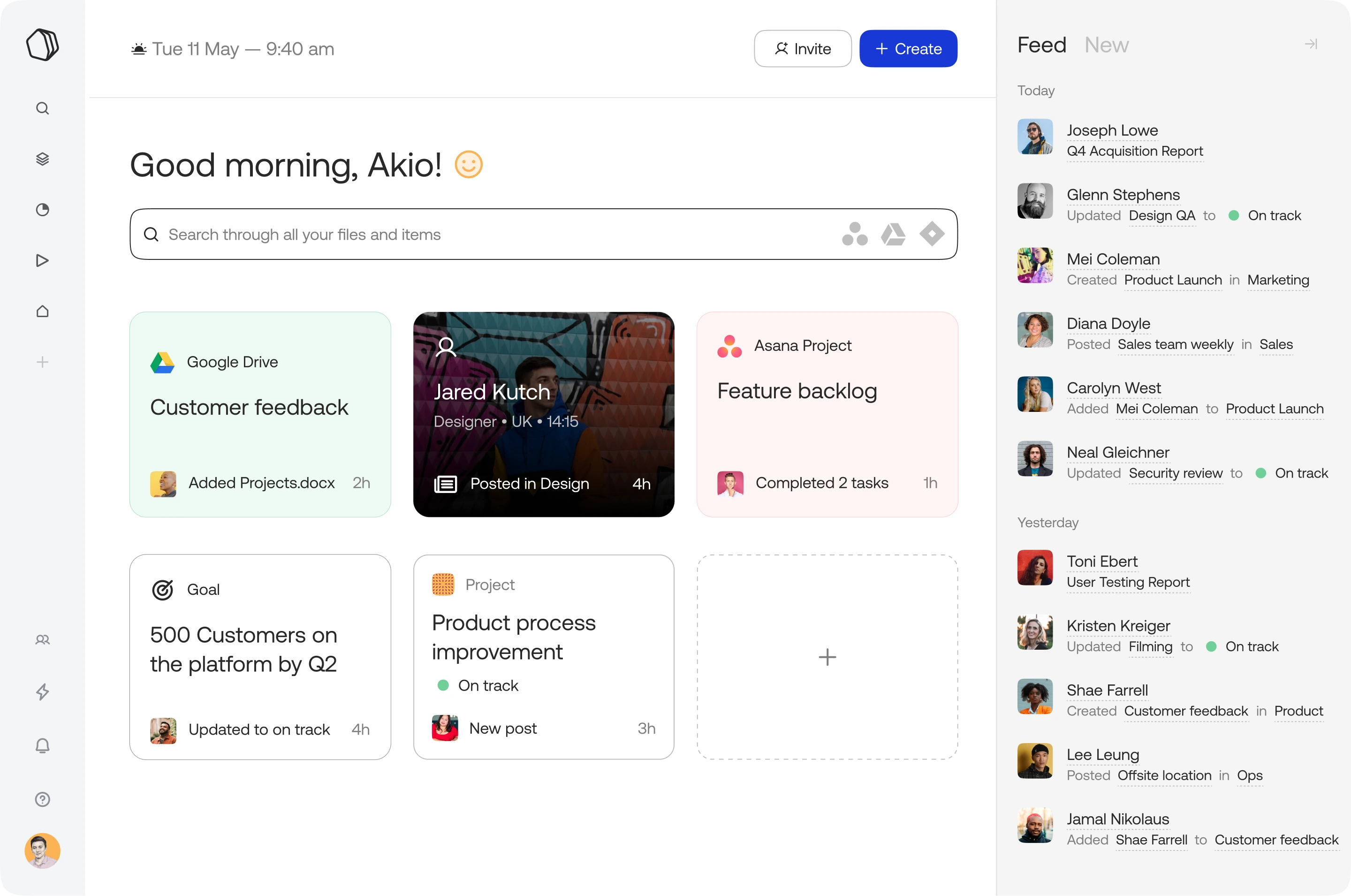Focus the search files and items field

[x=544, y=234]
